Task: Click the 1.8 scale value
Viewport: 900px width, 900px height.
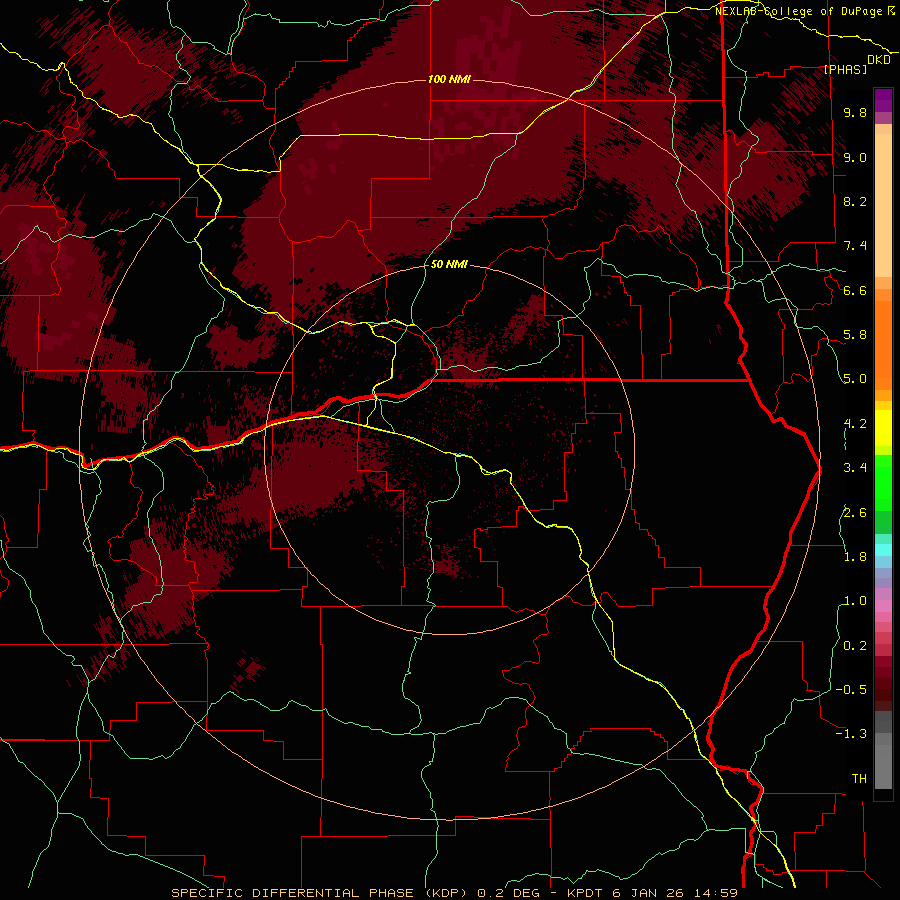Action: (x=855, y=557)
